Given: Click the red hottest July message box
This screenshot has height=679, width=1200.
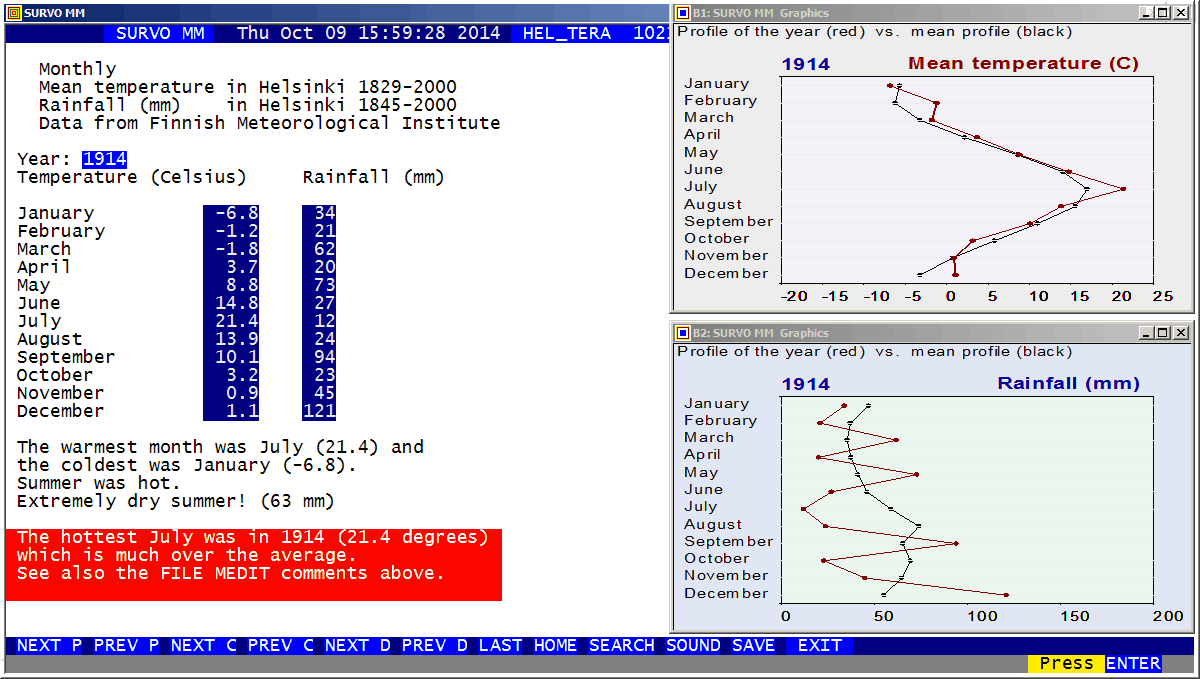Looking at the screenshot, I should tap(253, 565).
